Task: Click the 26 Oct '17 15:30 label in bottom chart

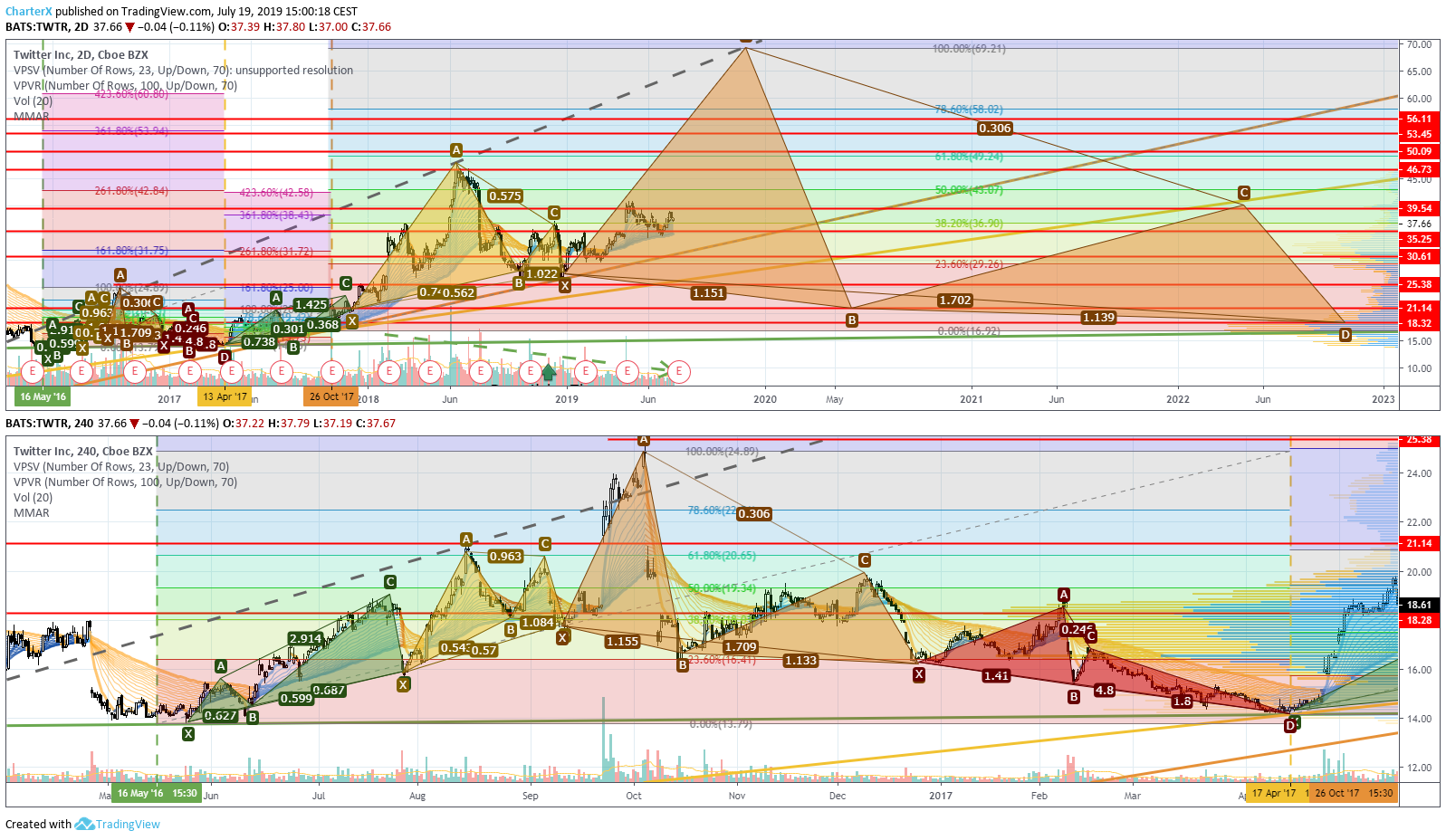Action: click(1354, 793)
